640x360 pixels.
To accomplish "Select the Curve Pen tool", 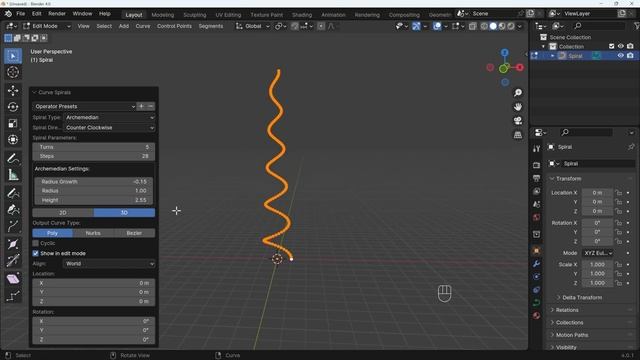I will click(13, 209).
